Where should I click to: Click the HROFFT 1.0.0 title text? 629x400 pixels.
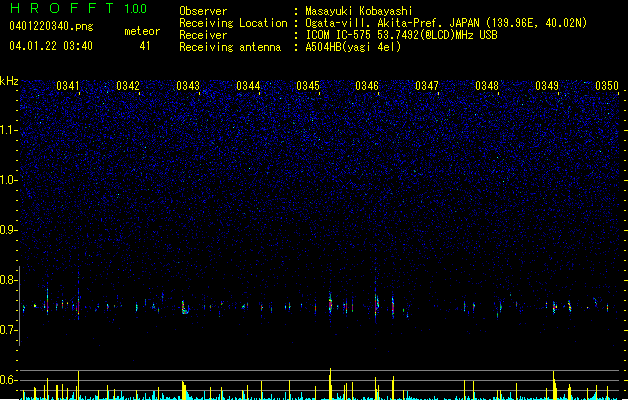click(x=79, y=8)
